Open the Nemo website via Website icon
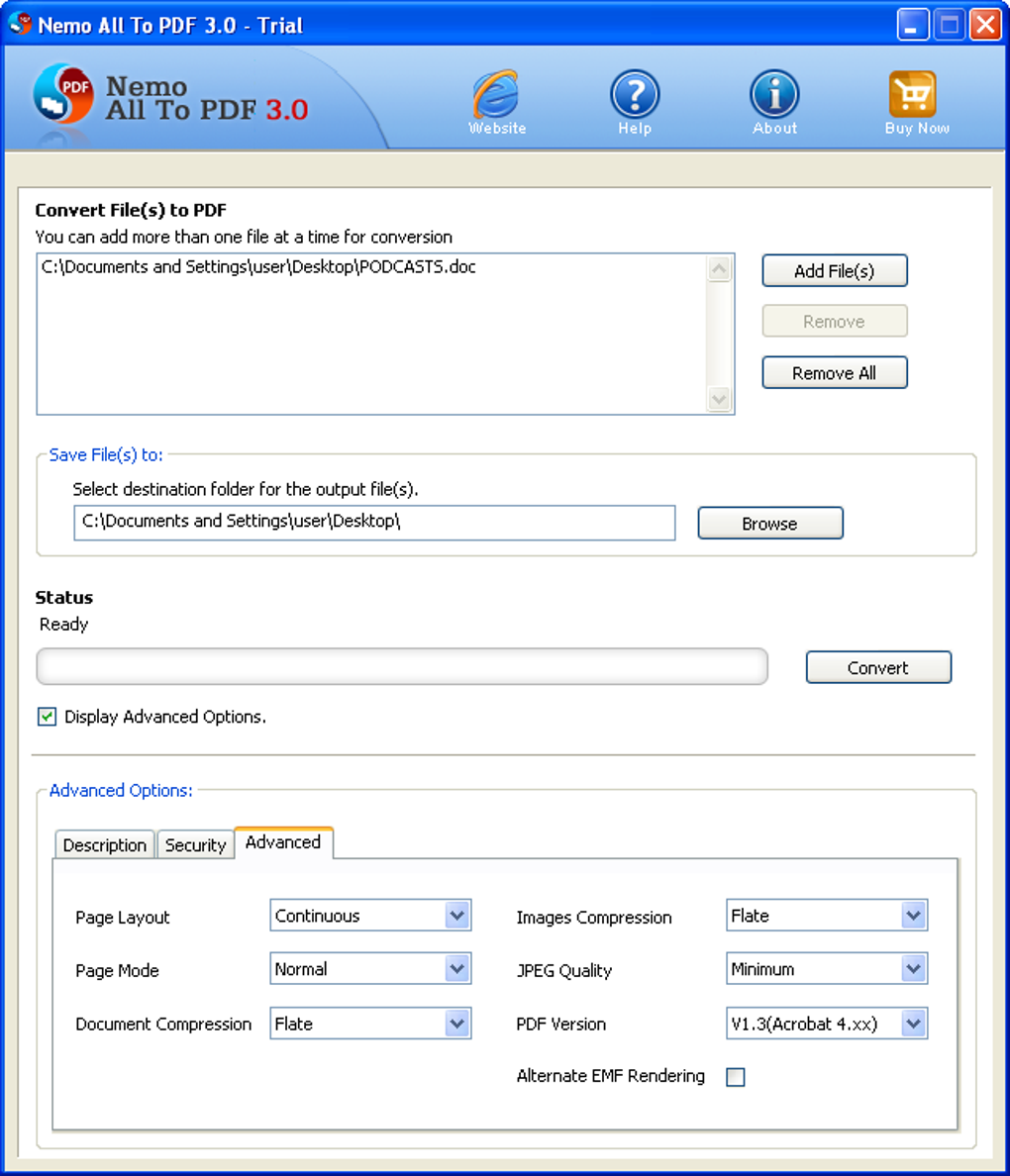 pos(496,97)
